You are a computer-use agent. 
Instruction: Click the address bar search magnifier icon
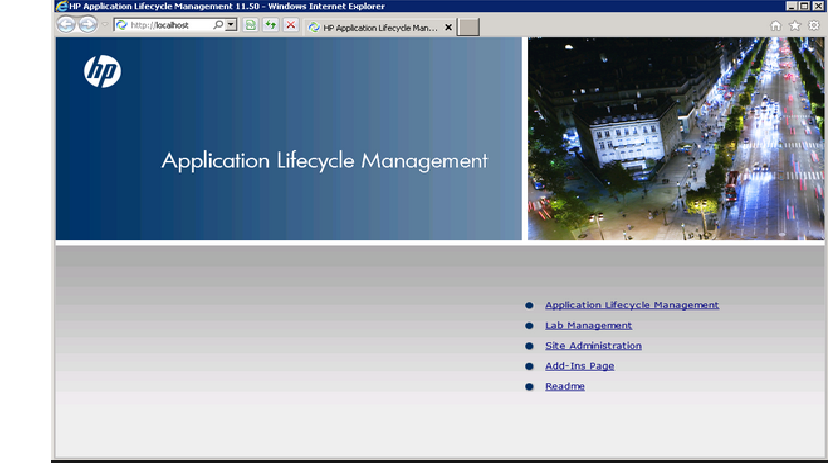pos(218,25)
